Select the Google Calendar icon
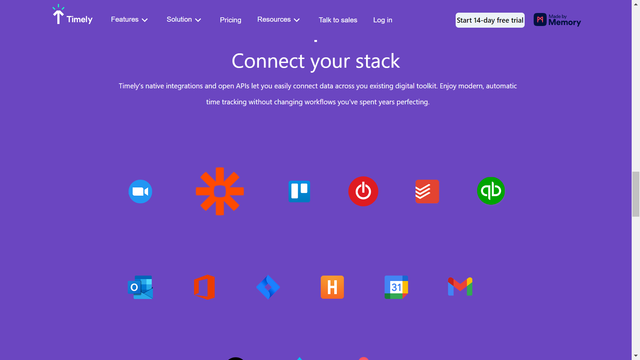640x360 pixels. (396, 287)
